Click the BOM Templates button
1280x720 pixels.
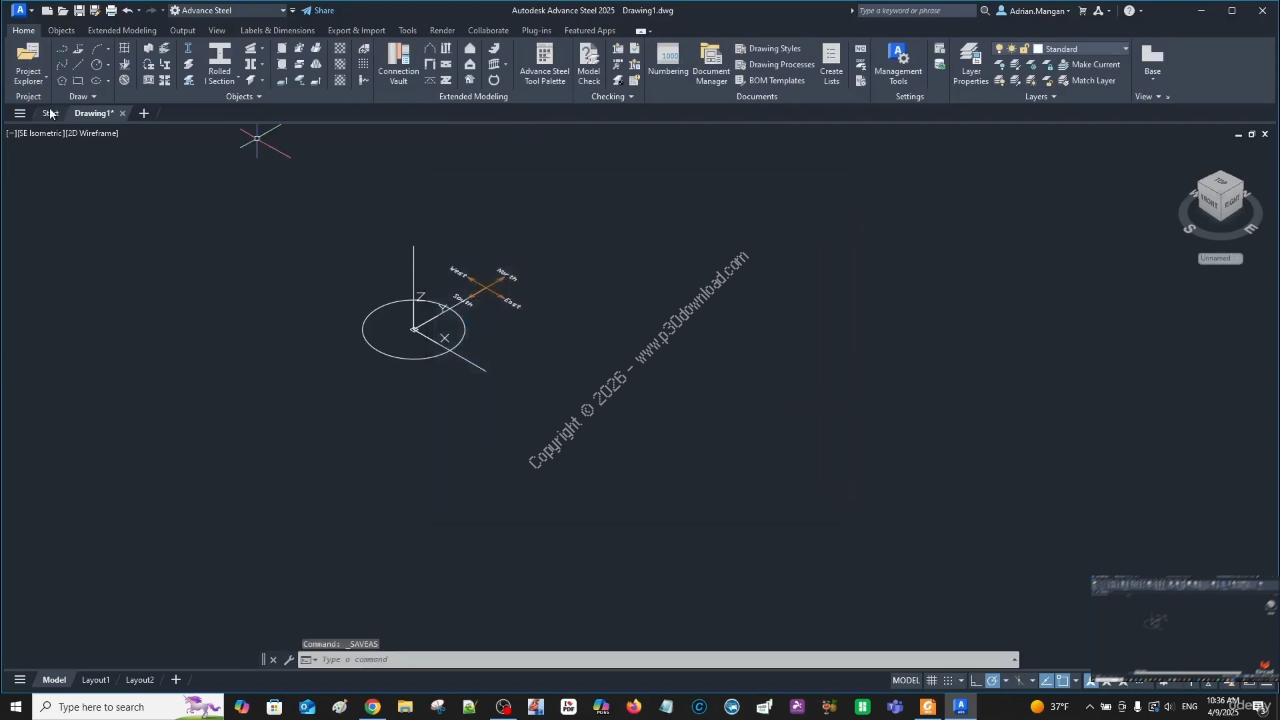(x=769, y=80)
